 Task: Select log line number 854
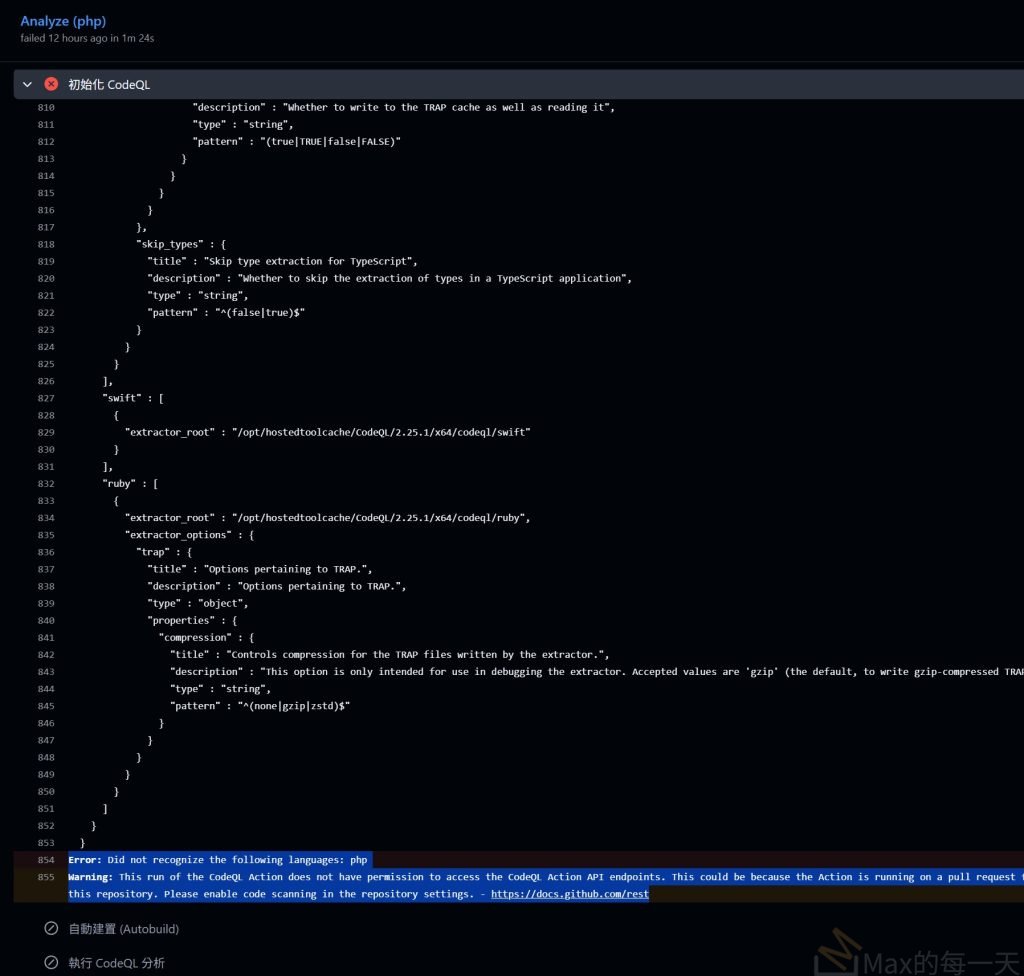click(45, 860)
